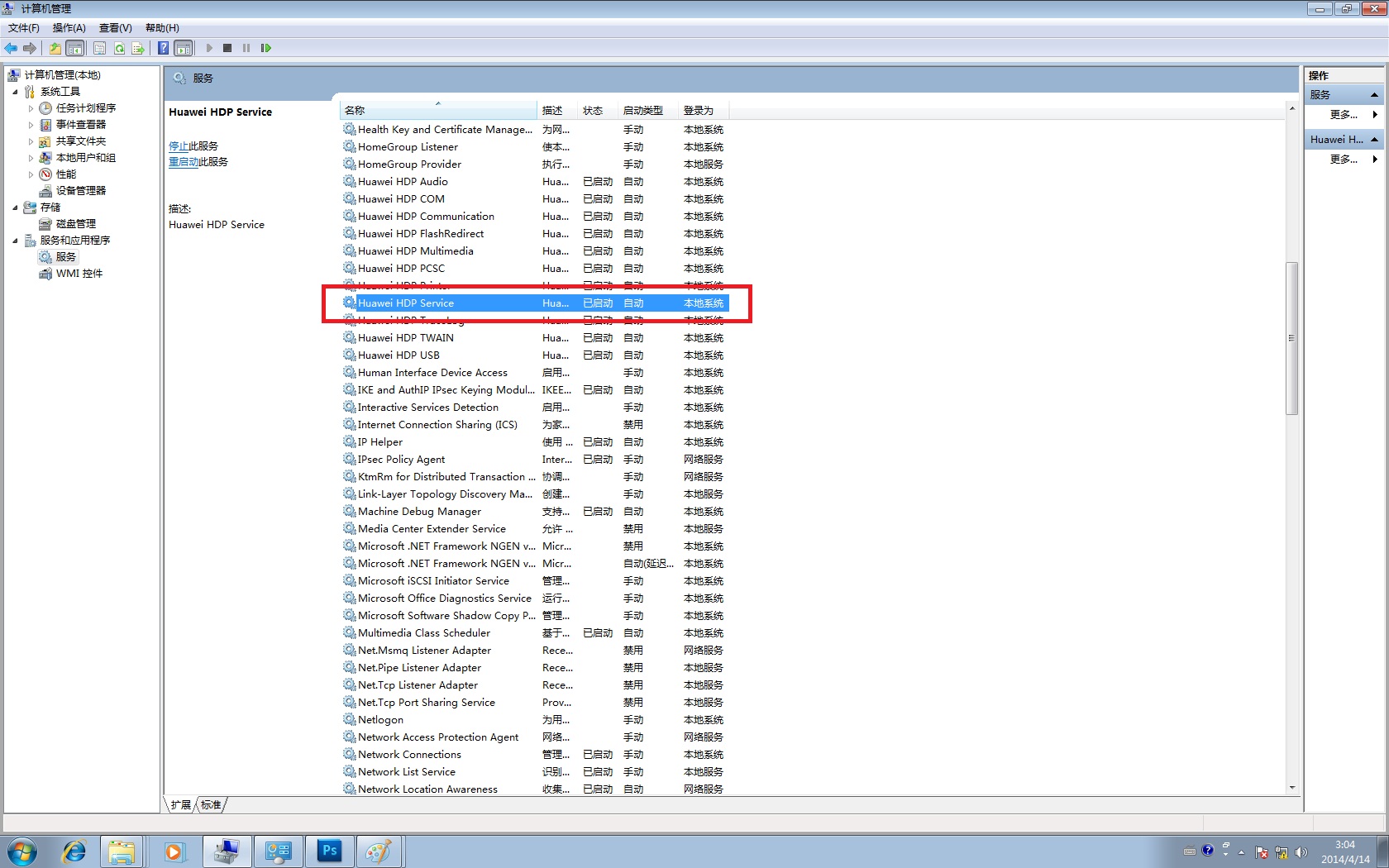
Task: Click the Export List toolbar icon
Action: [x=138, y=48]
